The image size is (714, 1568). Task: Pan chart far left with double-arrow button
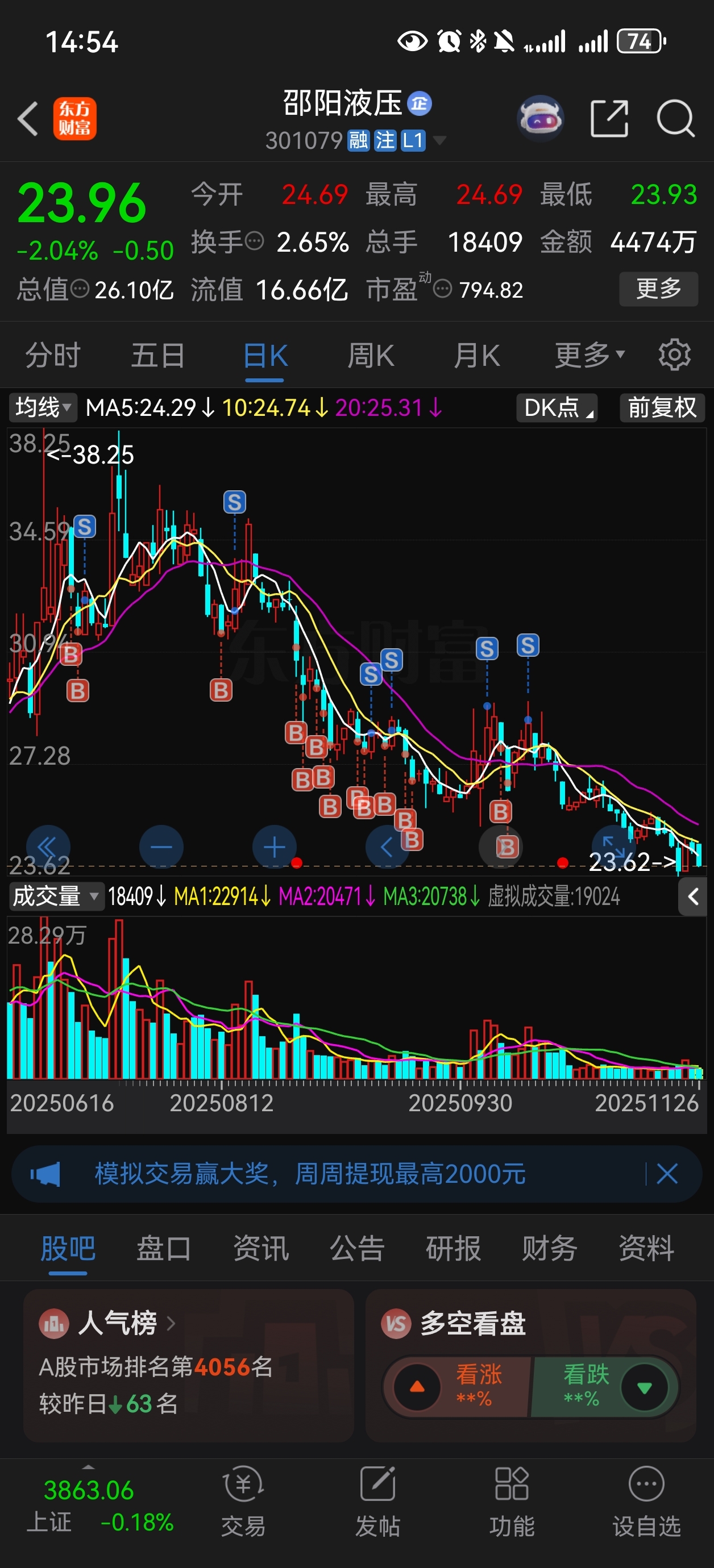pyautogui.click(x=48, y=846)
